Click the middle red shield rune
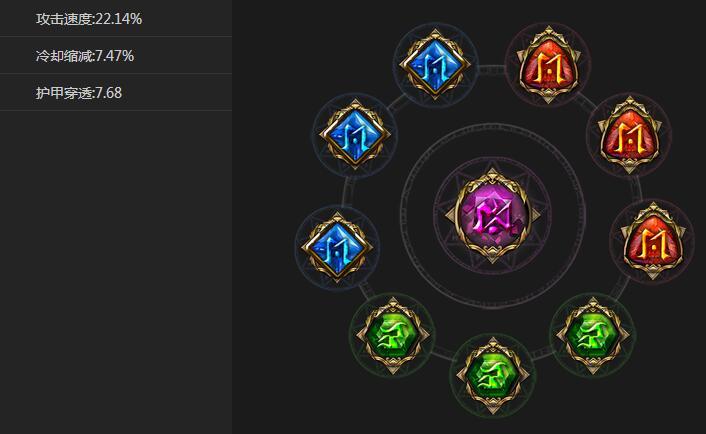706x434 pixels. [629, 135]
